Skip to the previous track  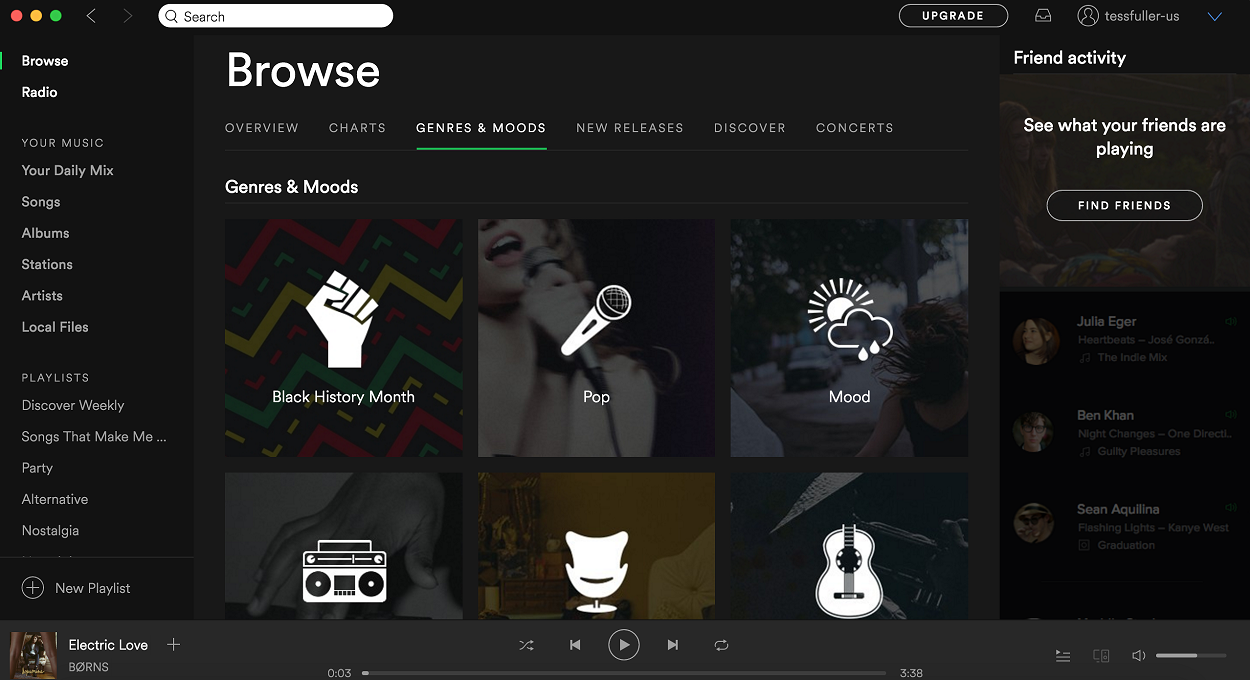pos(575,645)
